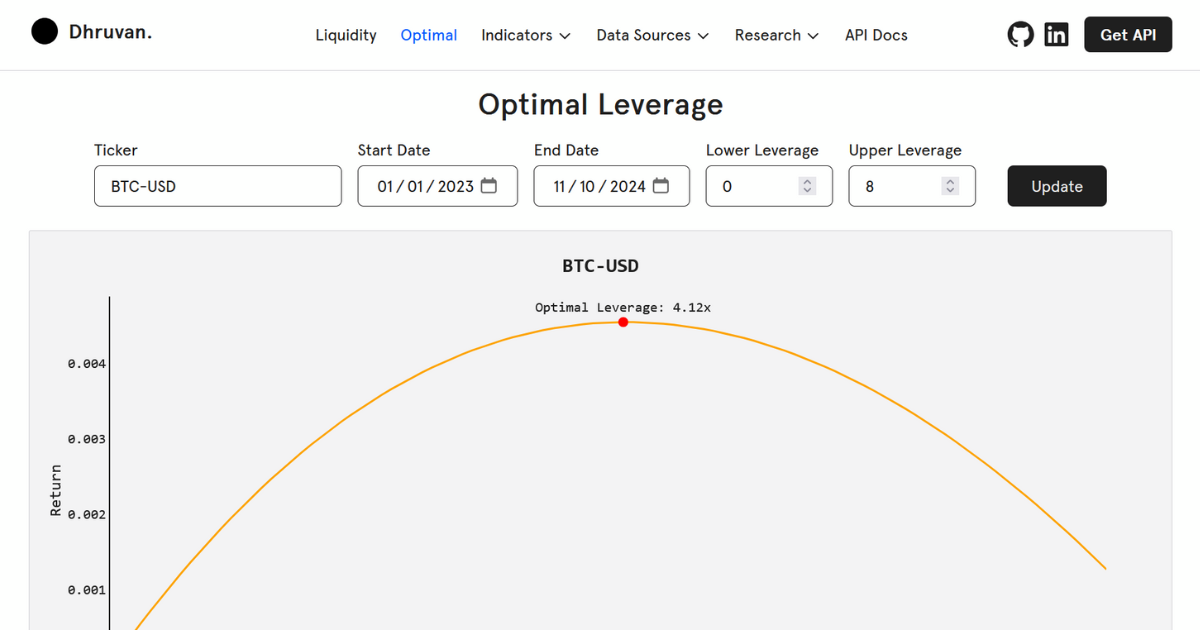The width and height of the screenshot is (1200, 630).
Task: Click the Upper Leverage spinner arrows
Action: click(x=951, y=186)
